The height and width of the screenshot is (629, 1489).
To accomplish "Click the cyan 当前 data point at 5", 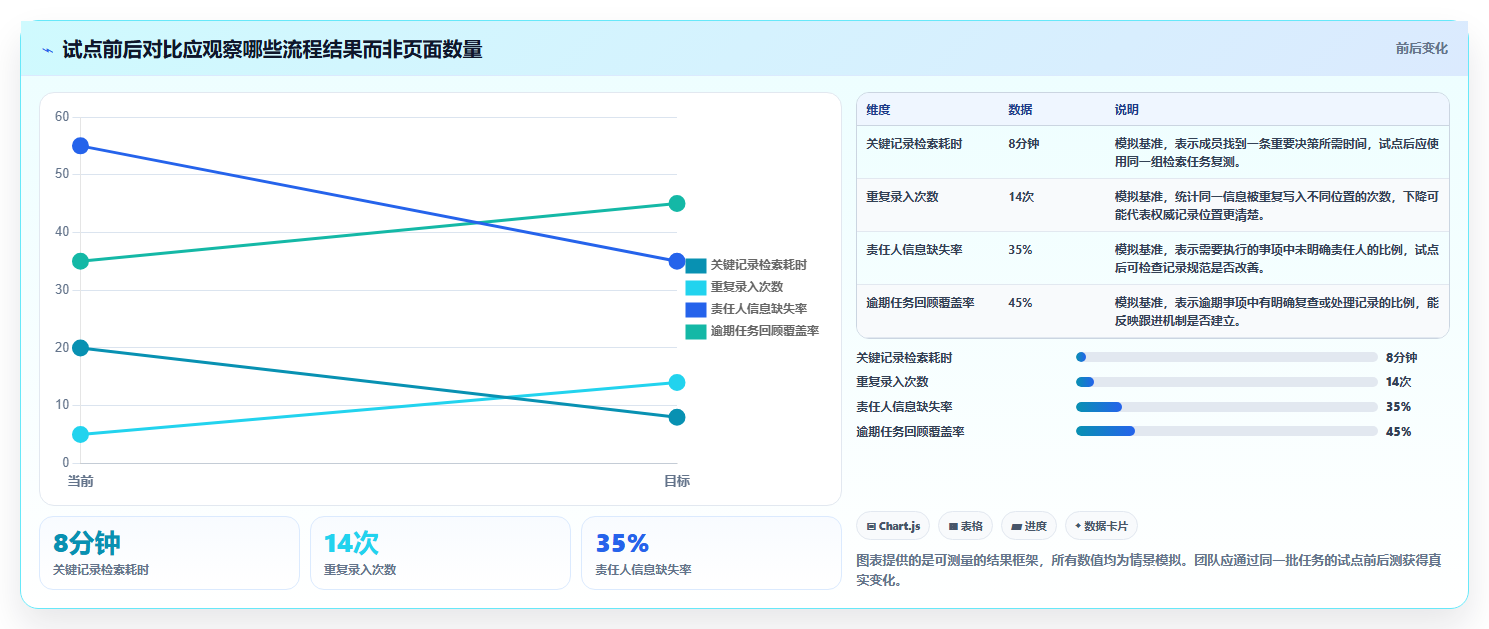I will tap(81, 434).
